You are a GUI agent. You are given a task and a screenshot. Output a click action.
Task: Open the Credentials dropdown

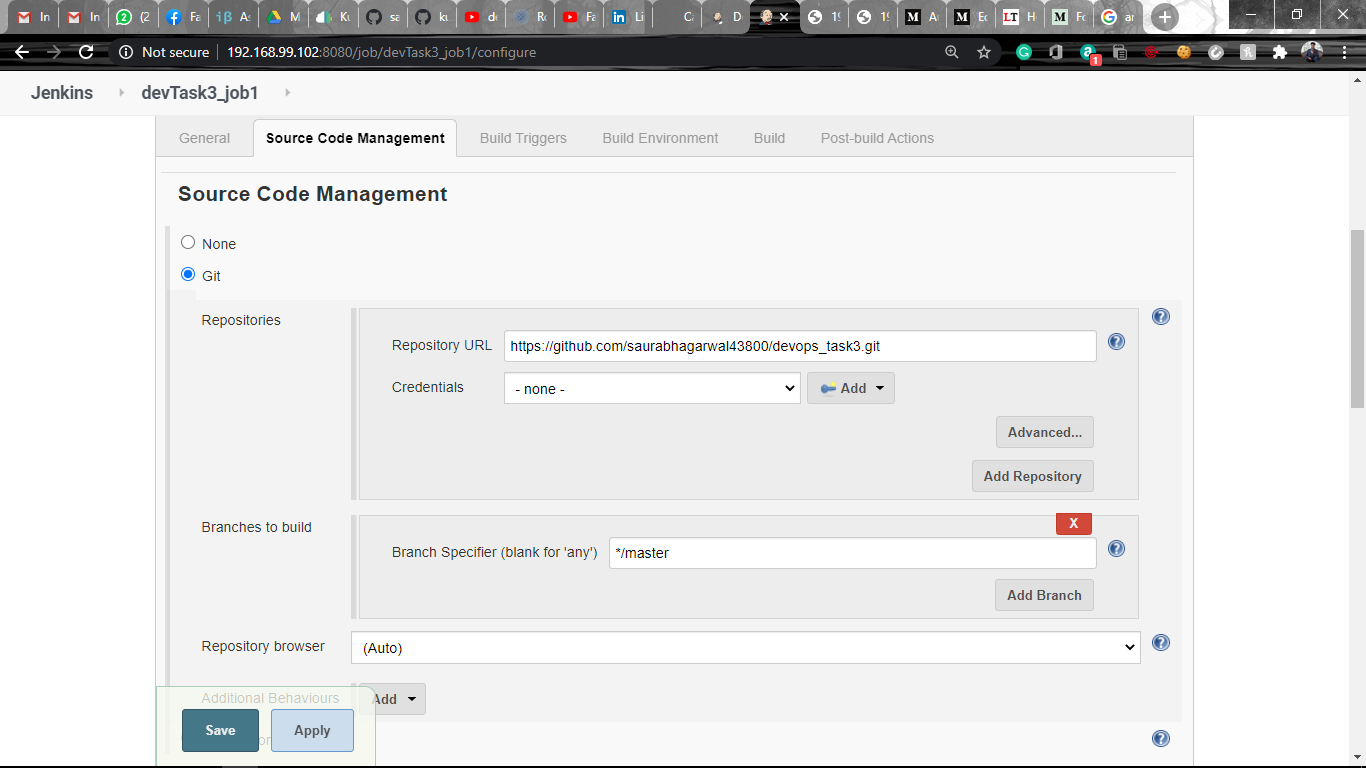[652, 387]
